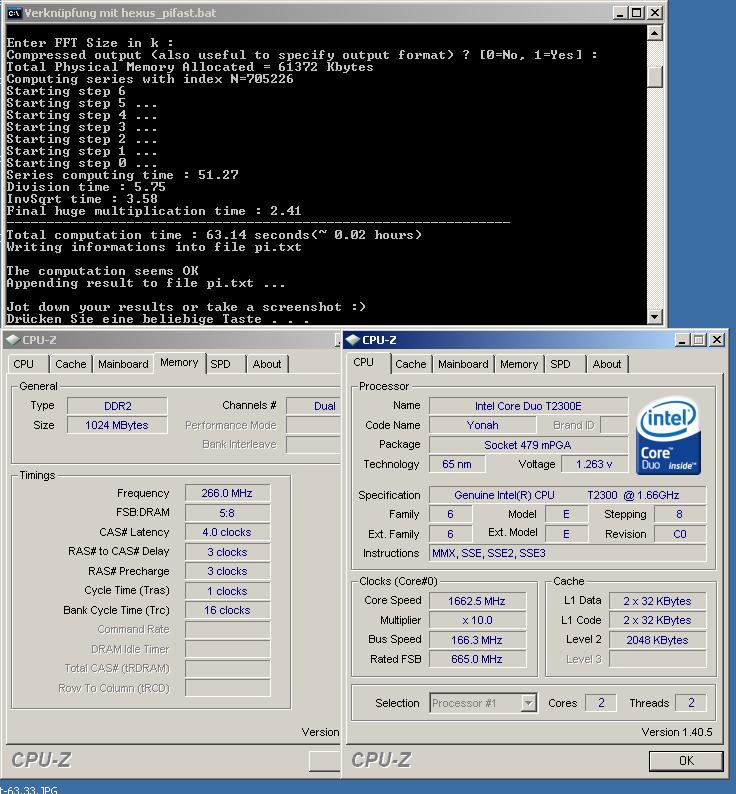The image size is (736, 794).
Task: Click the command prompt window system icon
Action: [x=14, y=13]
